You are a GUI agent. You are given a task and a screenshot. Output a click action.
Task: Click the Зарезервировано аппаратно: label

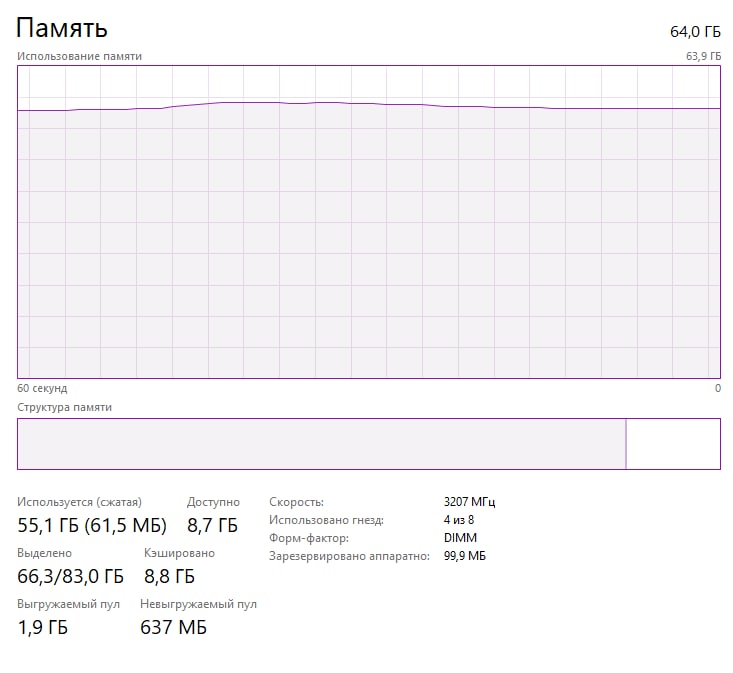click(x=349, y=556)
